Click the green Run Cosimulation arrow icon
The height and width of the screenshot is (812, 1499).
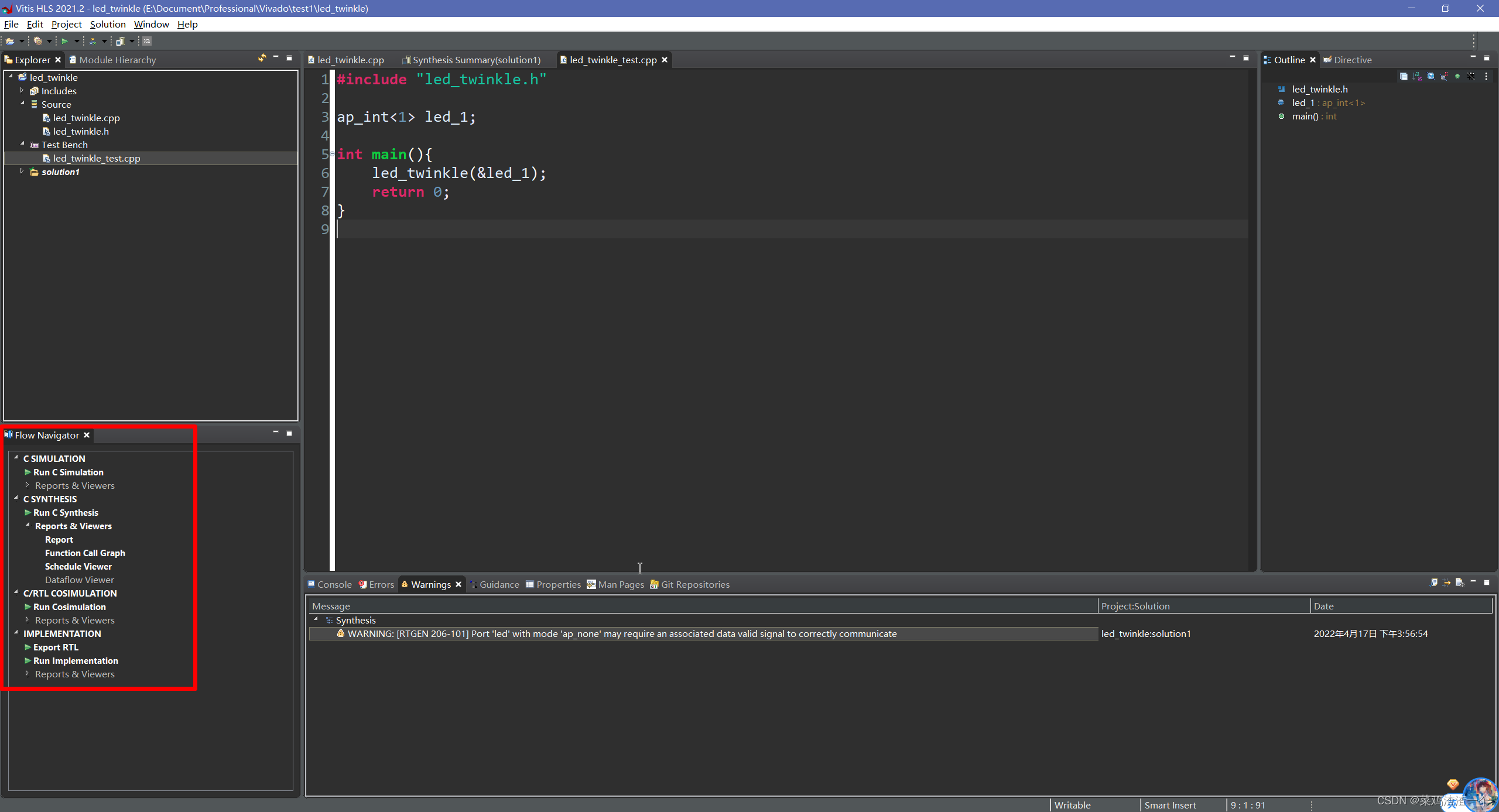(x=28, y=607)
